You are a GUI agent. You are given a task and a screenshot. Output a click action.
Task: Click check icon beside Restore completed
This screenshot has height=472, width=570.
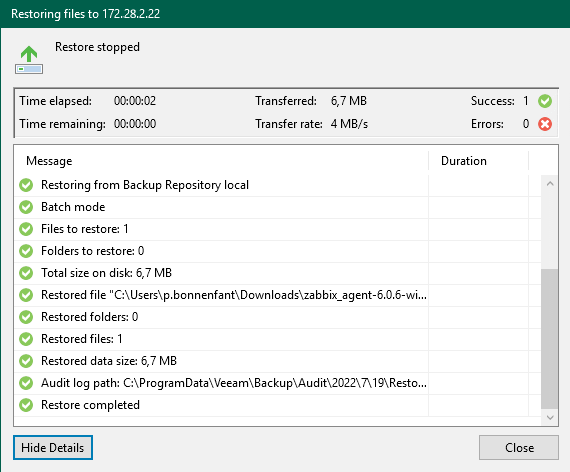click(x=26, y=405)
